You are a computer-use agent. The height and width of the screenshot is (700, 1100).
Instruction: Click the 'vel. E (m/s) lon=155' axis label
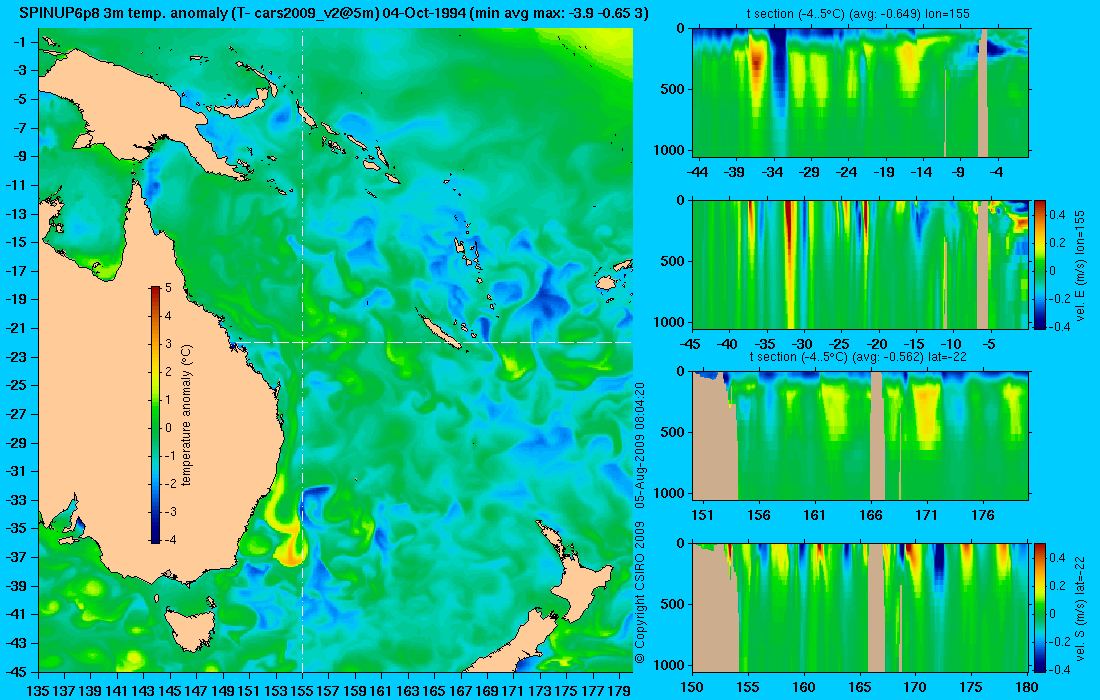pyautogui.click(x=1081, y=264)
